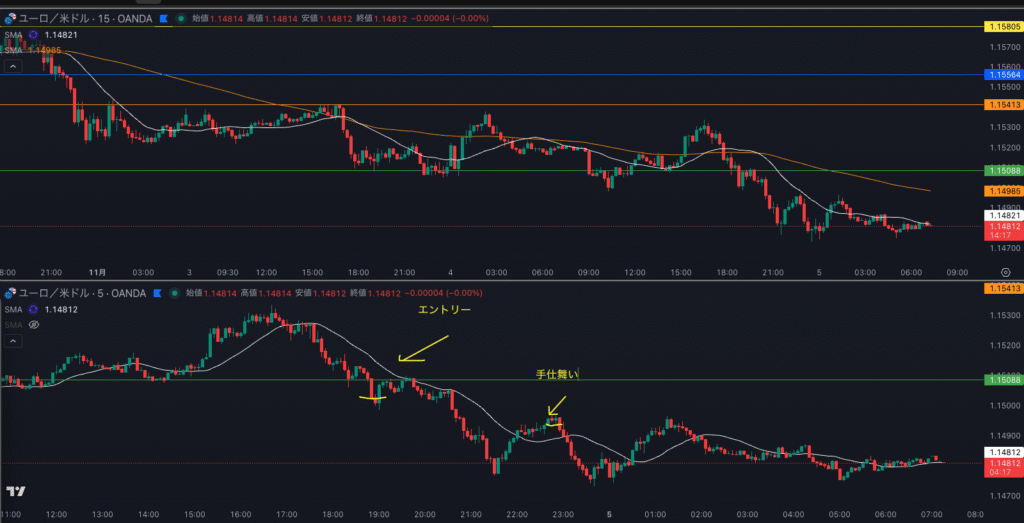Viewport: 1024px width, 523px height.
Task: Collapse the indicator legend in the lower chart
Action: click(x=13, y=341)
